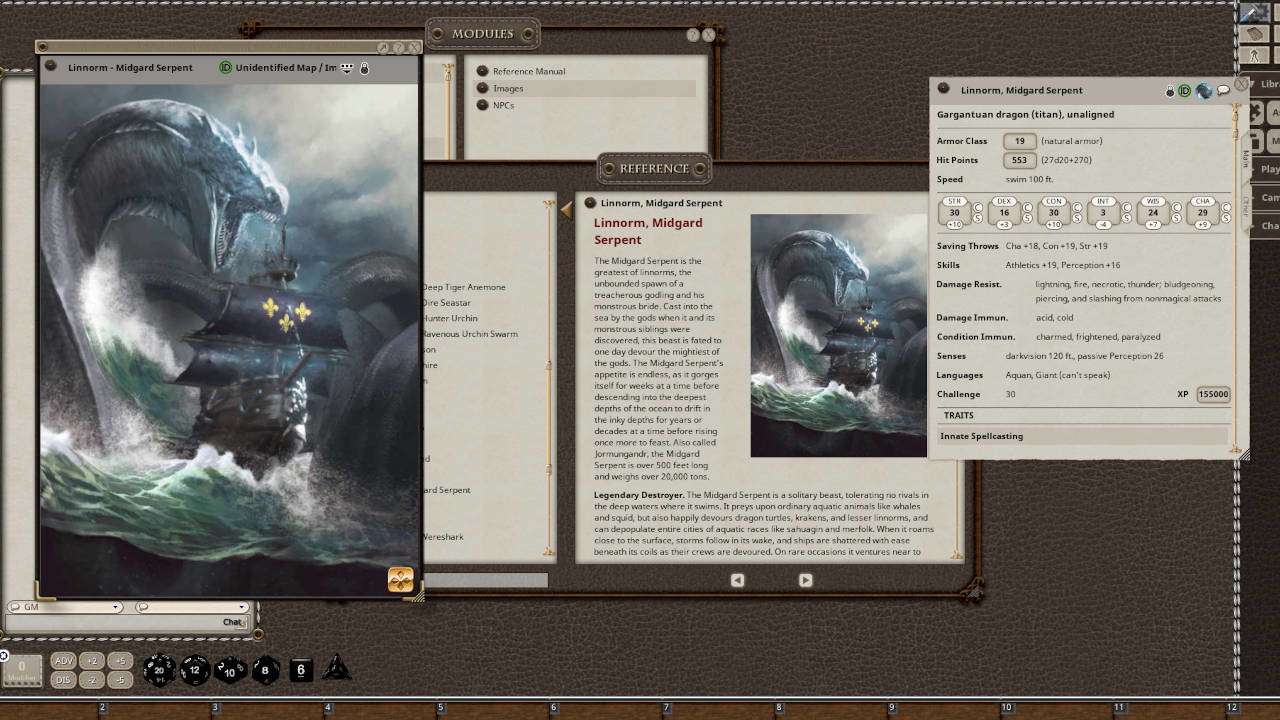Image resolution: width=1280 pixels, height=720 pixels.
Task: Click the speech bubble icon on NPC sheet
Action: [1223, 90]
